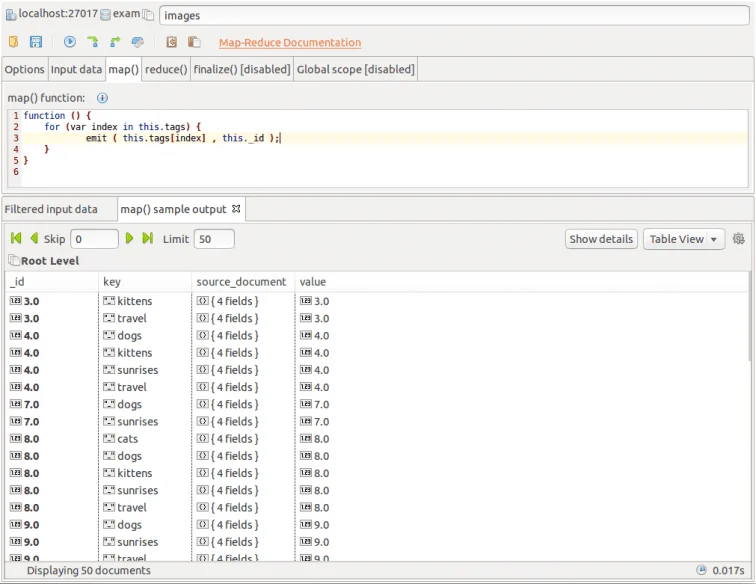
Task: Click the value column header
Action: click(521, 282)
